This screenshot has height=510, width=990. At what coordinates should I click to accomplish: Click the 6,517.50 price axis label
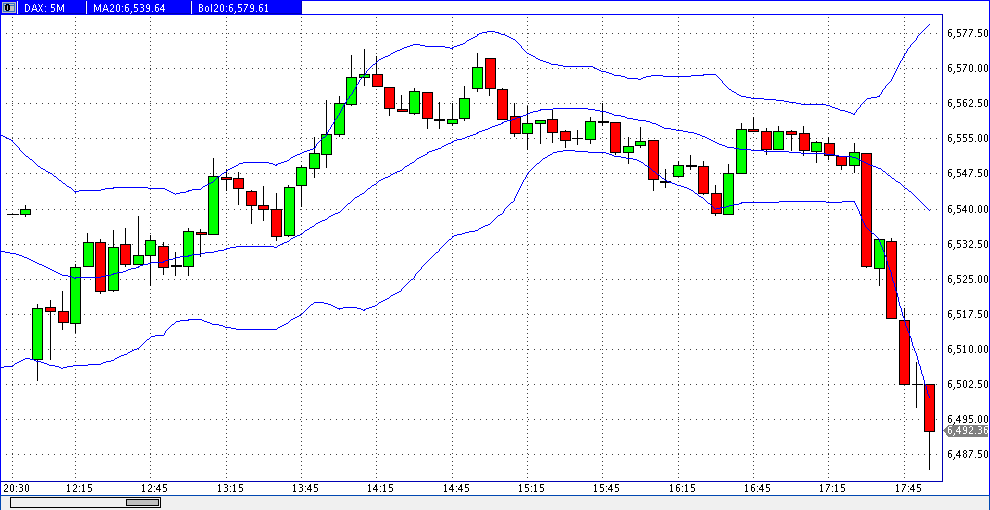point(967,314)
